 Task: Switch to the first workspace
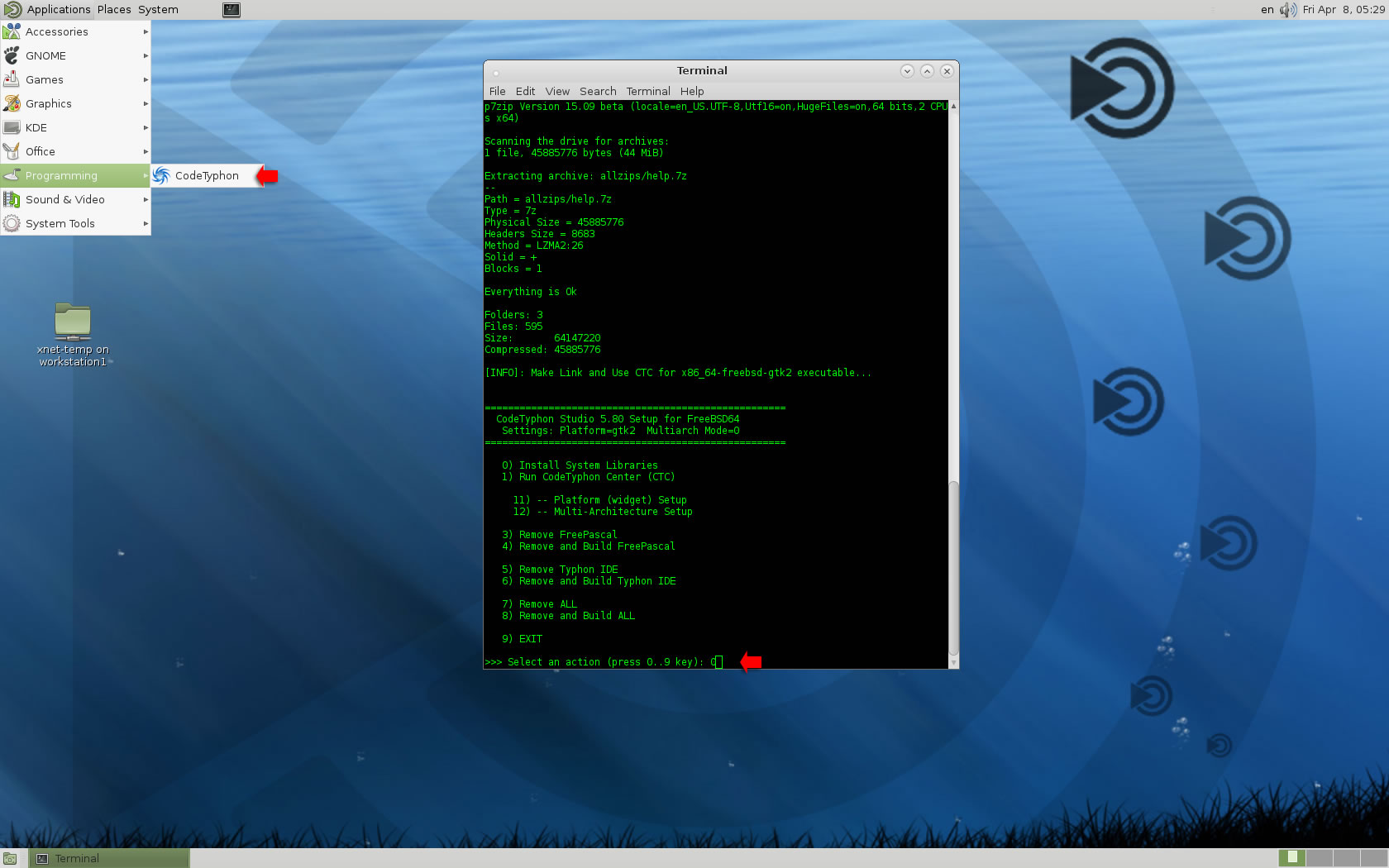pyautogui.click(x=1291, y=858)
